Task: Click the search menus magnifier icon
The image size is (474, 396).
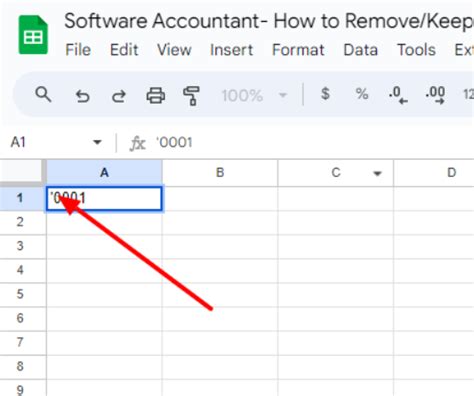Action: pos(43,95)
